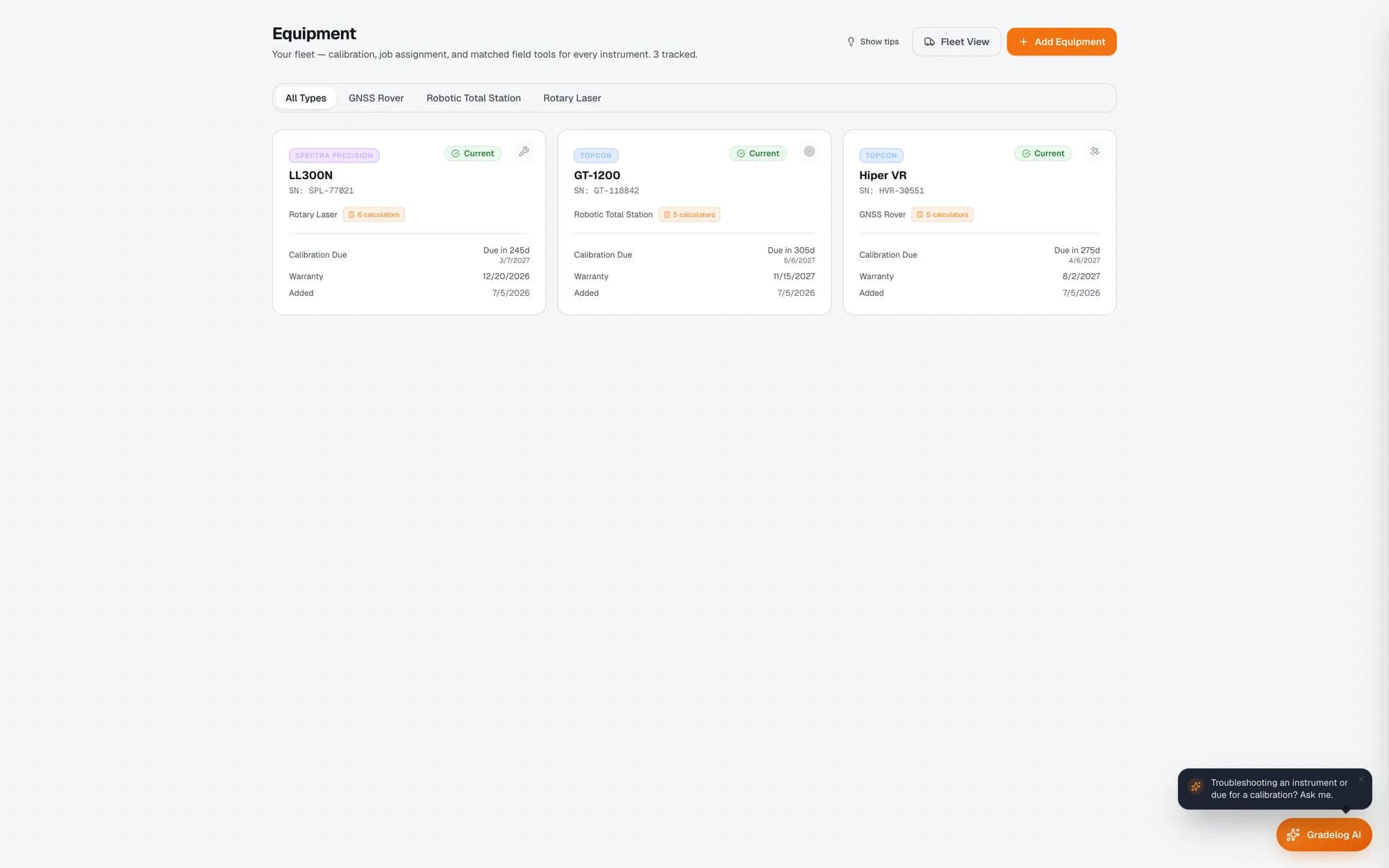The width and height of the screenshot is (1389, 868).
Task: Open the GT-1200 equipment card title
Action: (x=597, y=175)
